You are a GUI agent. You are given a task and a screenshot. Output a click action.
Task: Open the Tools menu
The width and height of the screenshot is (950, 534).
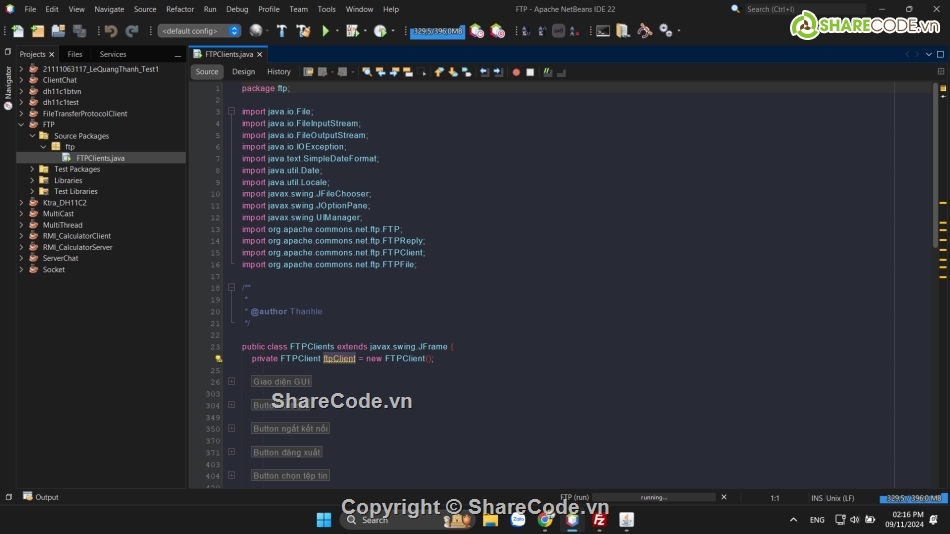click(x=326, y=9)
